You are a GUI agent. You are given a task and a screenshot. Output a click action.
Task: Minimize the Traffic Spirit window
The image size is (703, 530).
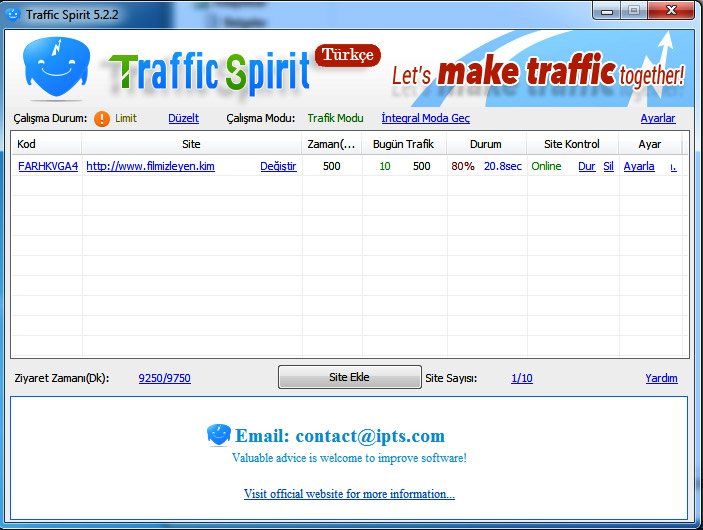[x=607, y=11]
